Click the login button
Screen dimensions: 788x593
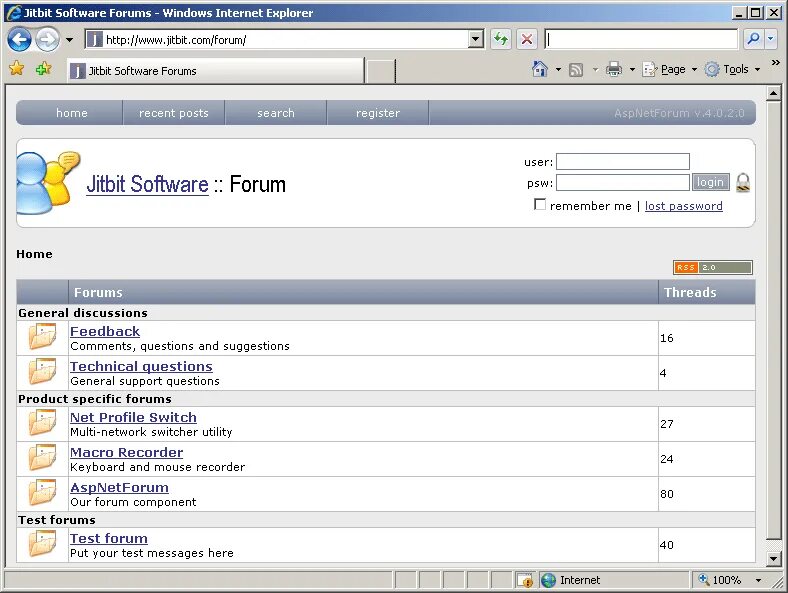click(710, 182)
